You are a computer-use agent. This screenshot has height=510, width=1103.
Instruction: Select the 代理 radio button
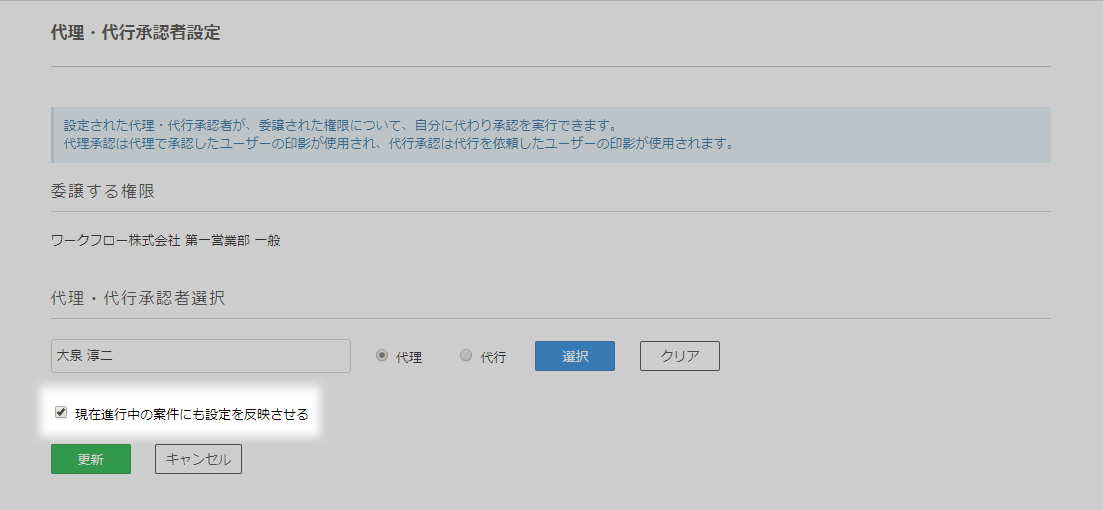[x=382, y=355]
